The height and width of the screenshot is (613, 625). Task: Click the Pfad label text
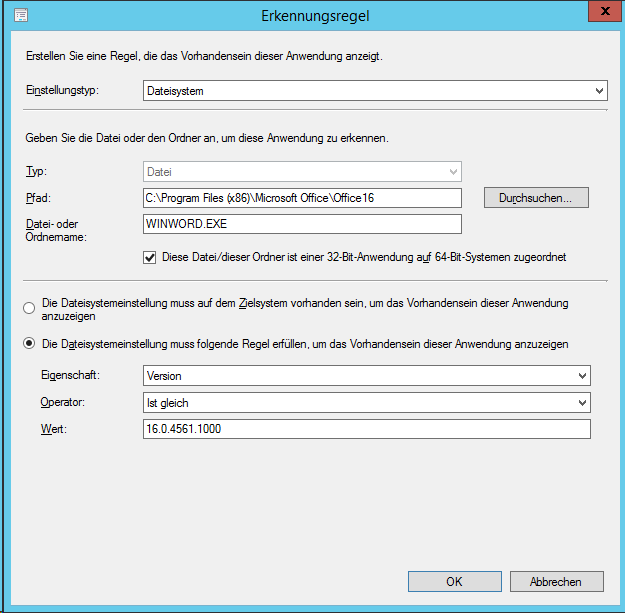tap(36, 198)
